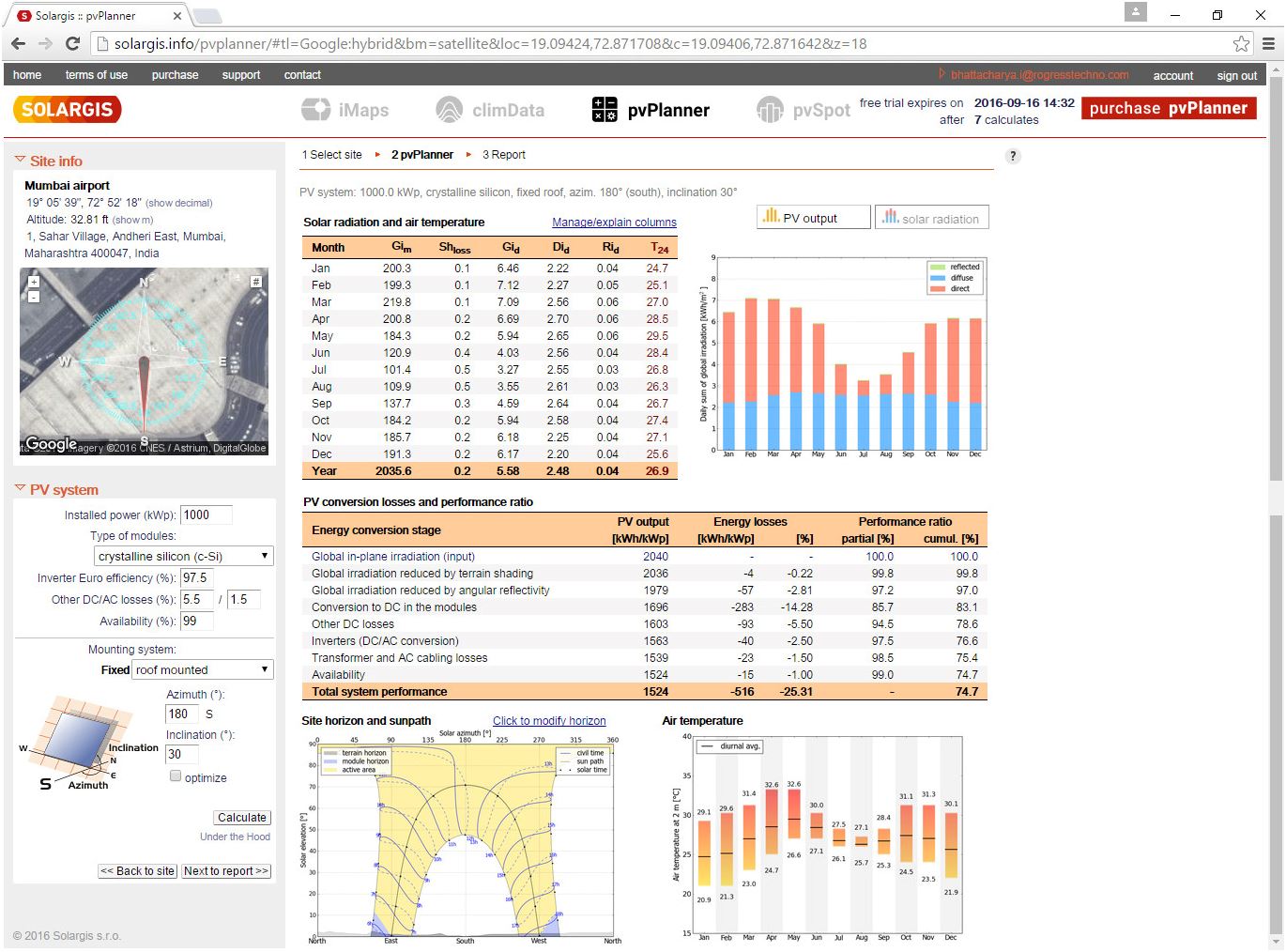1286x952 pixels.
Task: Switch the chart to solar radiation
Action: tap(931, 217)
